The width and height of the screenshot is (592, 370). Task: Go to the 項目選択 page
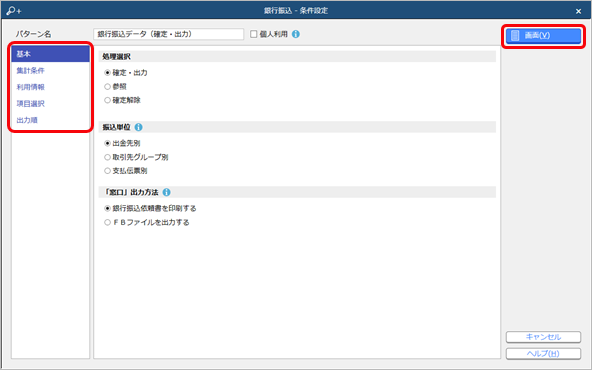(51, 103)
